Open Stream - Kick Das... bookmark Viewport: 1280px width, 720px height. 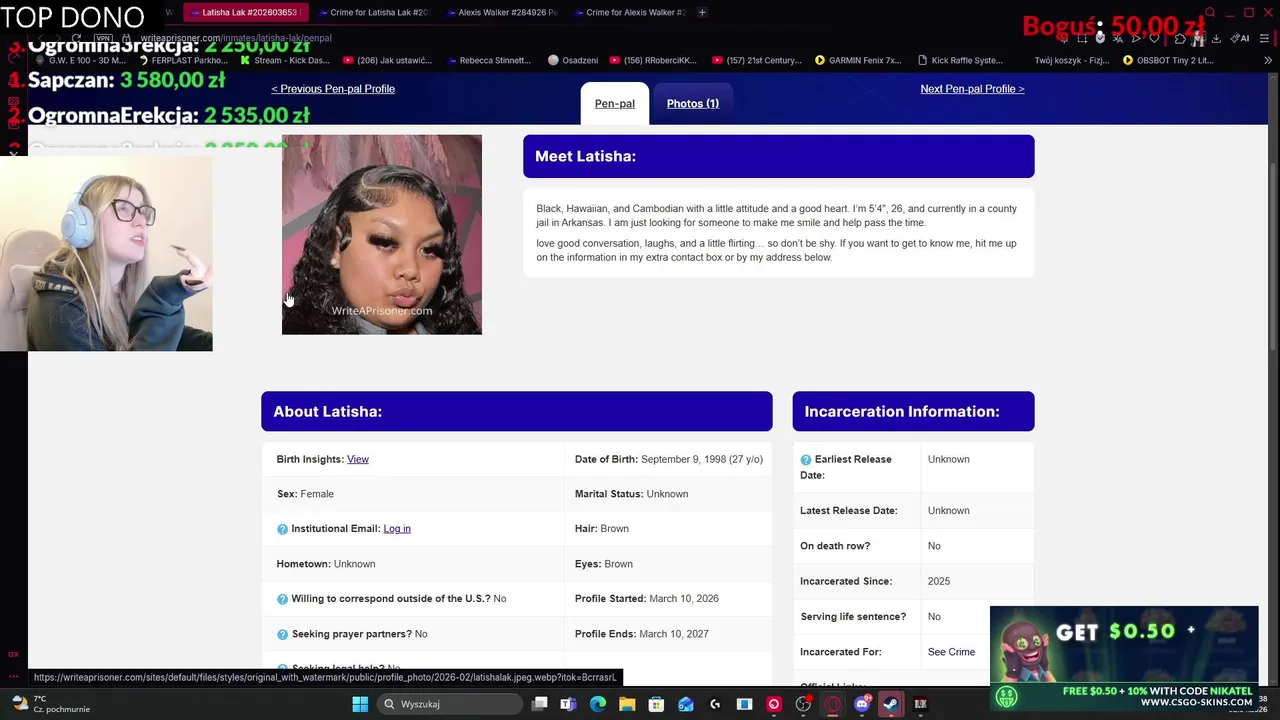(284, 60)
